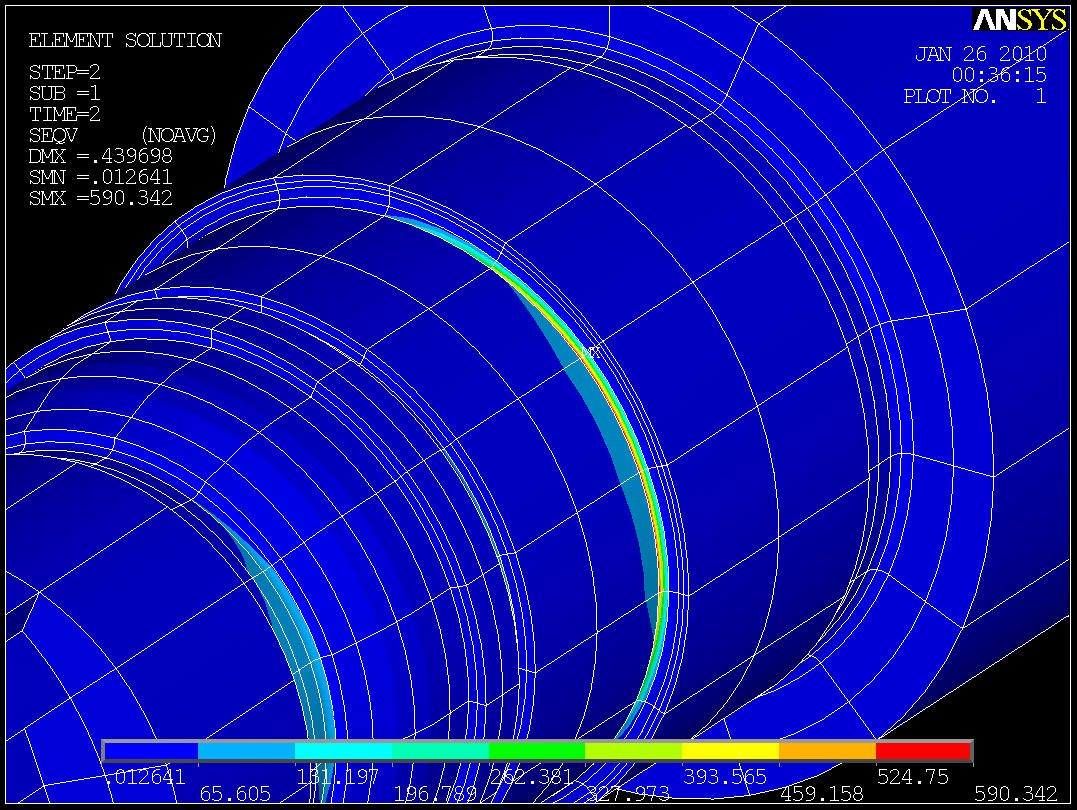Click the yellow legend color band
Screen dimensions: 1077x810
[x=730, y=751]
